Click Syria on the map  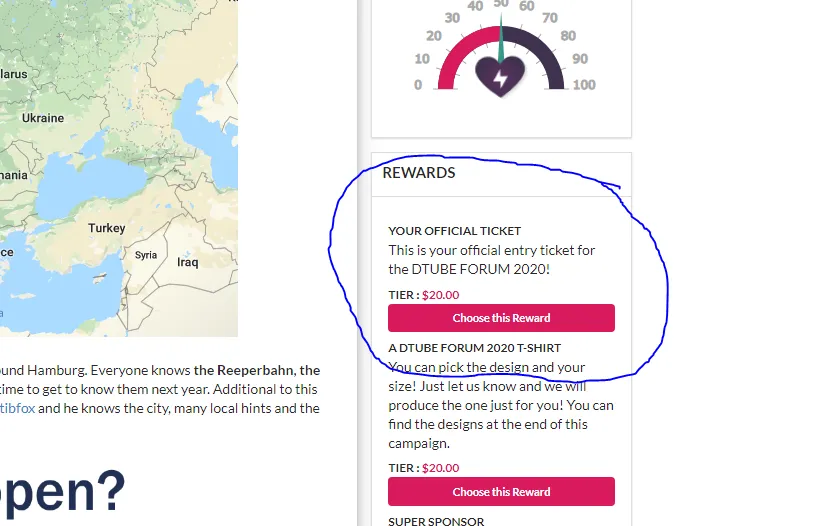145,255
